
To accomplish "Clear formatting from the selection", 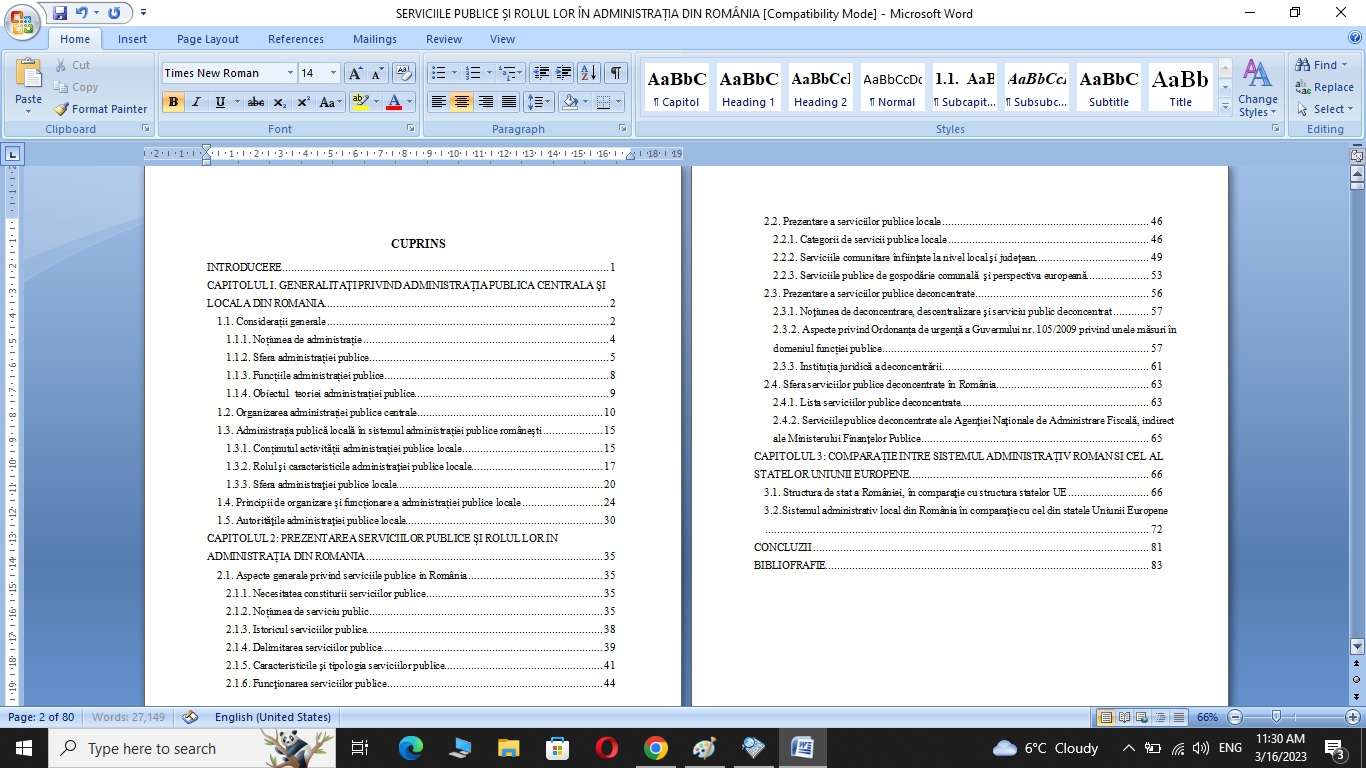I will pos(404,73).
